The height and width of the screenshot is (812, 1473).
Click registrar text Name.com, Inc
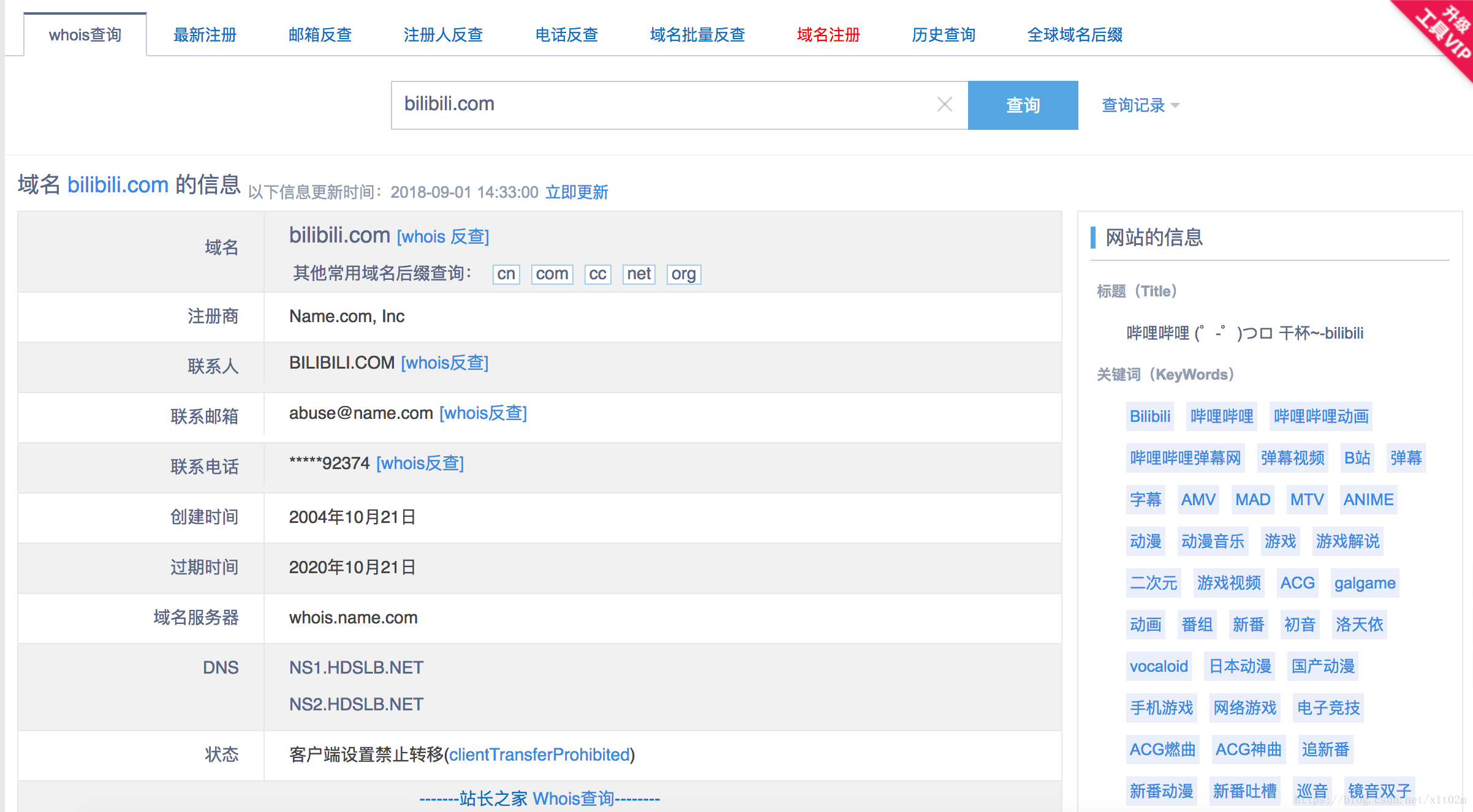pos(347,317)
